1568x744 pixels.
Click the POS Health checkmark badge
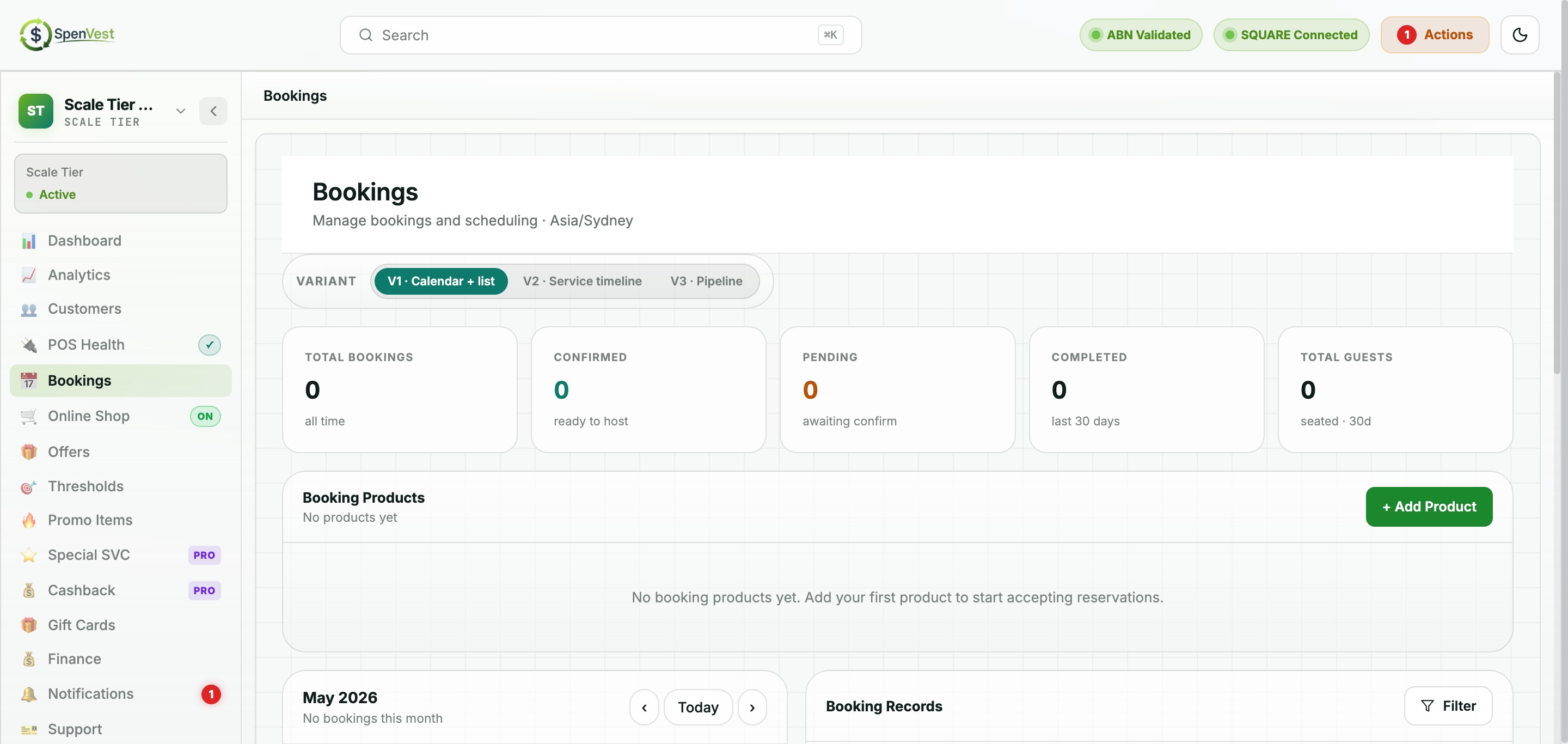click(x=210, y=345)
